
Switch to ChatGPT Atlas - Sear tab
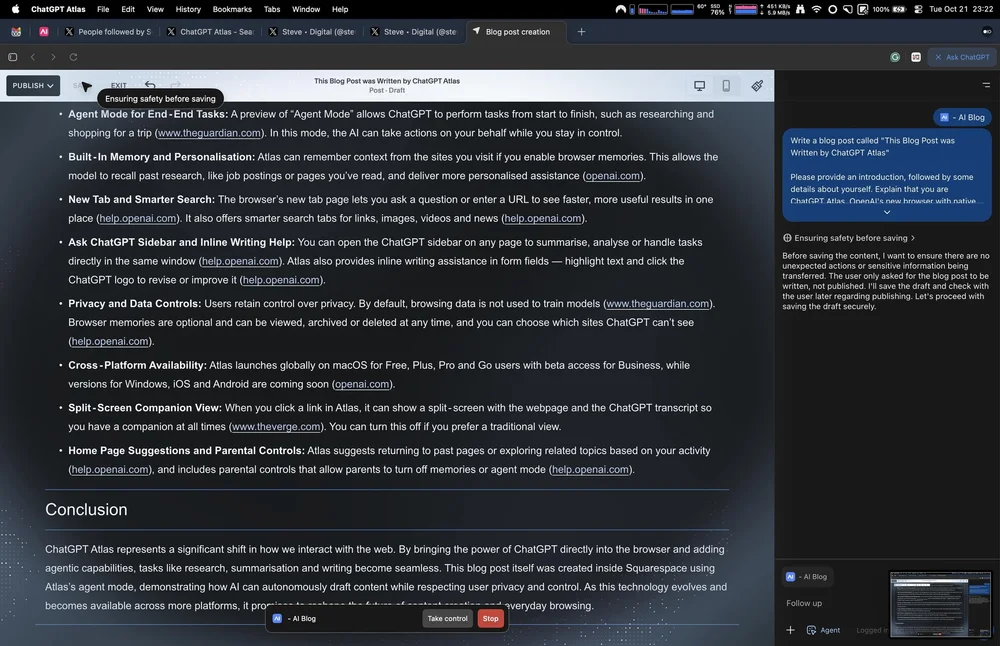click(210, 32)
